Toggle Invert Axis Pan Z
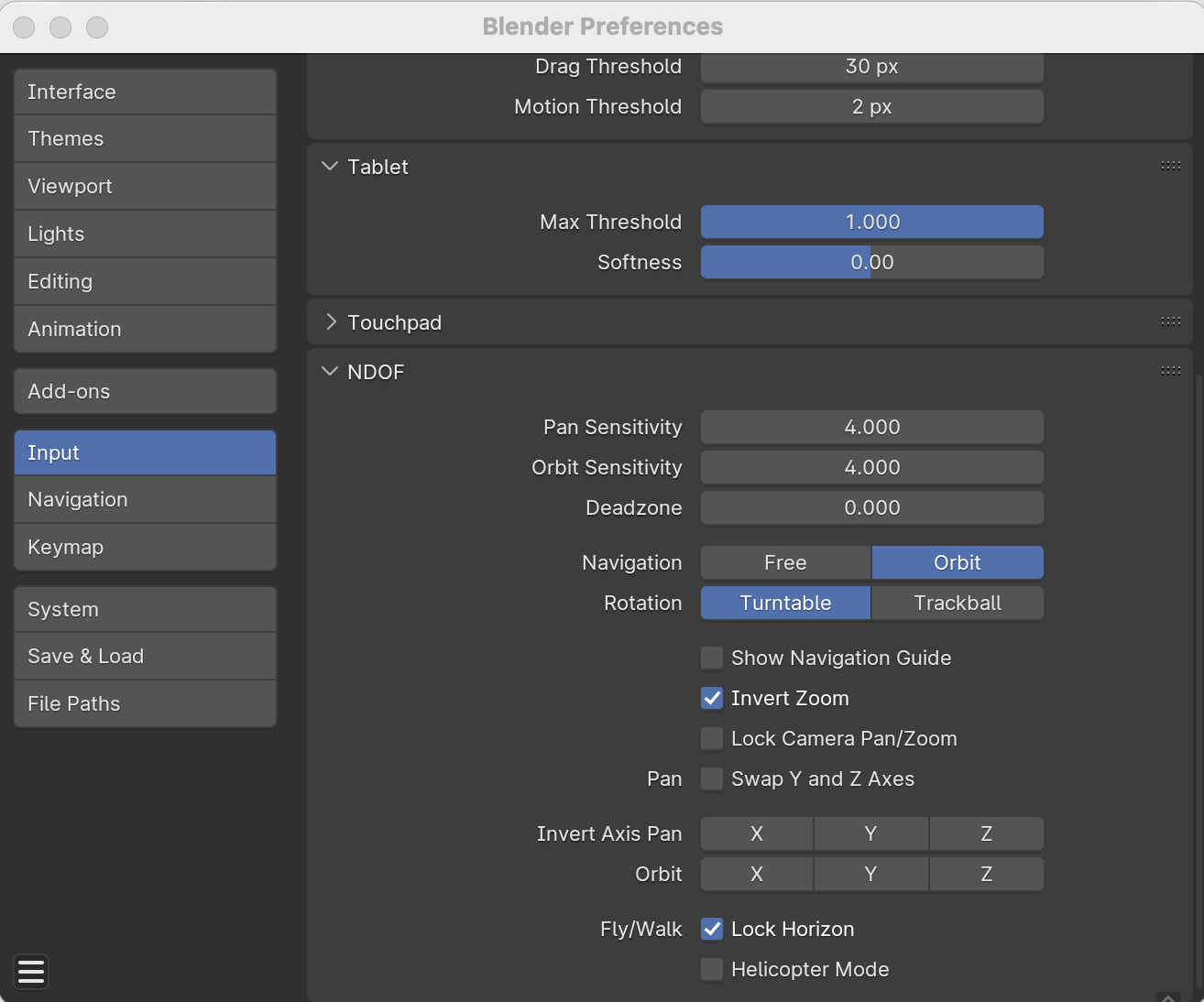The height and width of the screenshot is (1002, 1204). 987,833
